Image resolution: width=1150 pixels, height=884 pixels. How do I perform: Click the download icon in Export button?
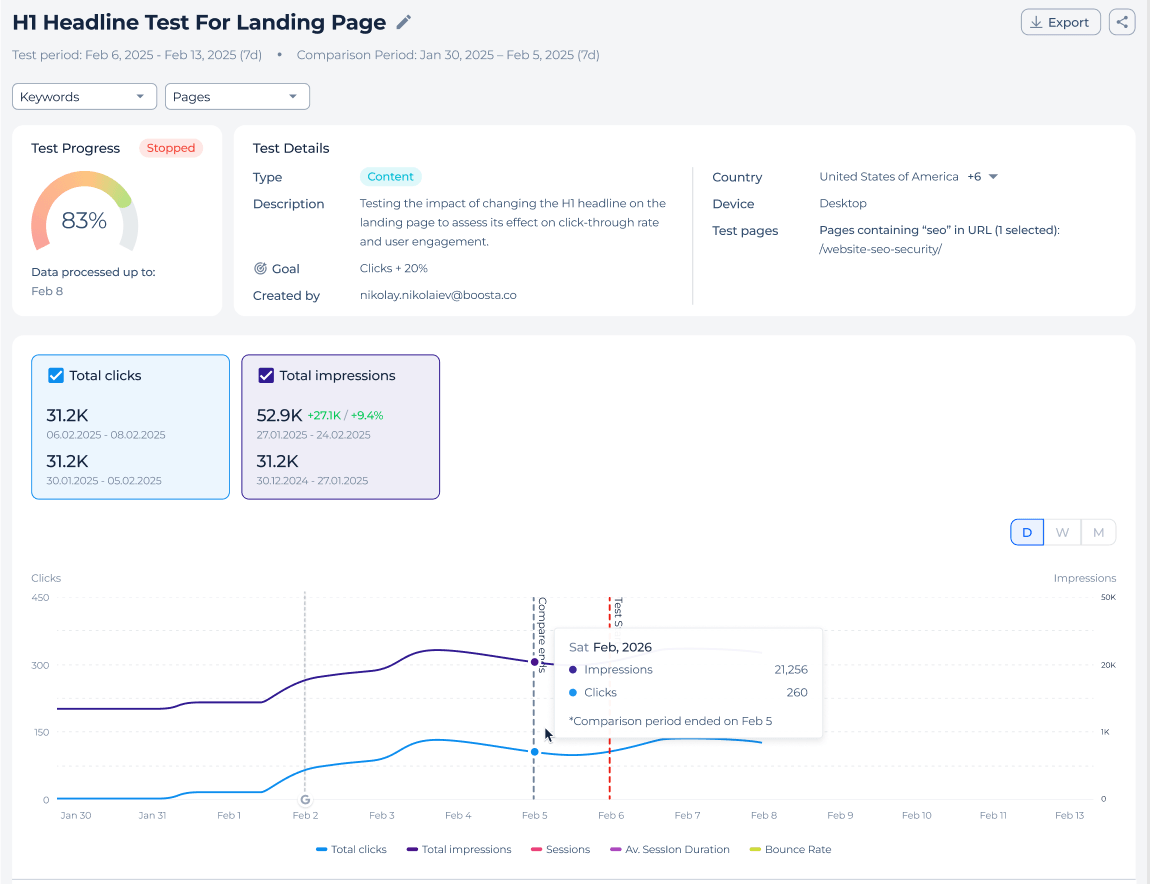click(x=1036, y=23)
